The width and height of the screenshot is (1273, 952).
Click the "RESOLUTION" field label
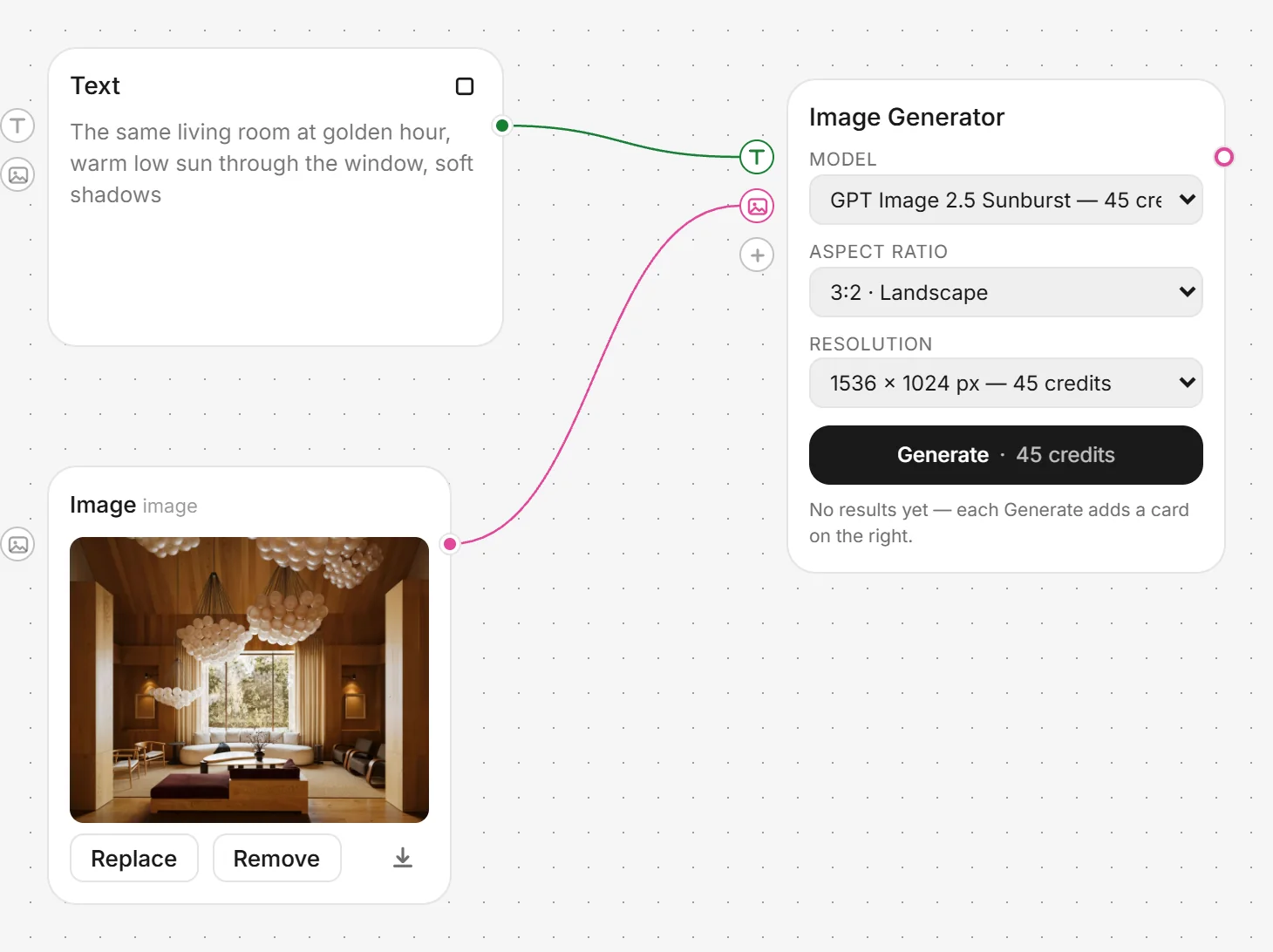871,344
